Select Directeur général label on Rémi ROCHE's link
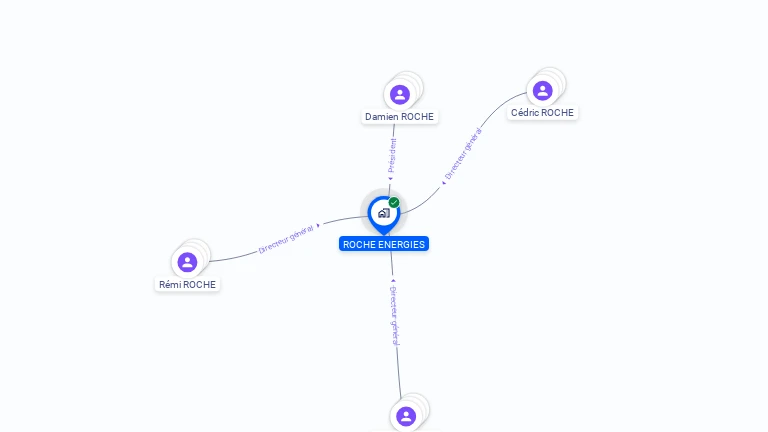The image size is (768, 432). tap(286, 240)
